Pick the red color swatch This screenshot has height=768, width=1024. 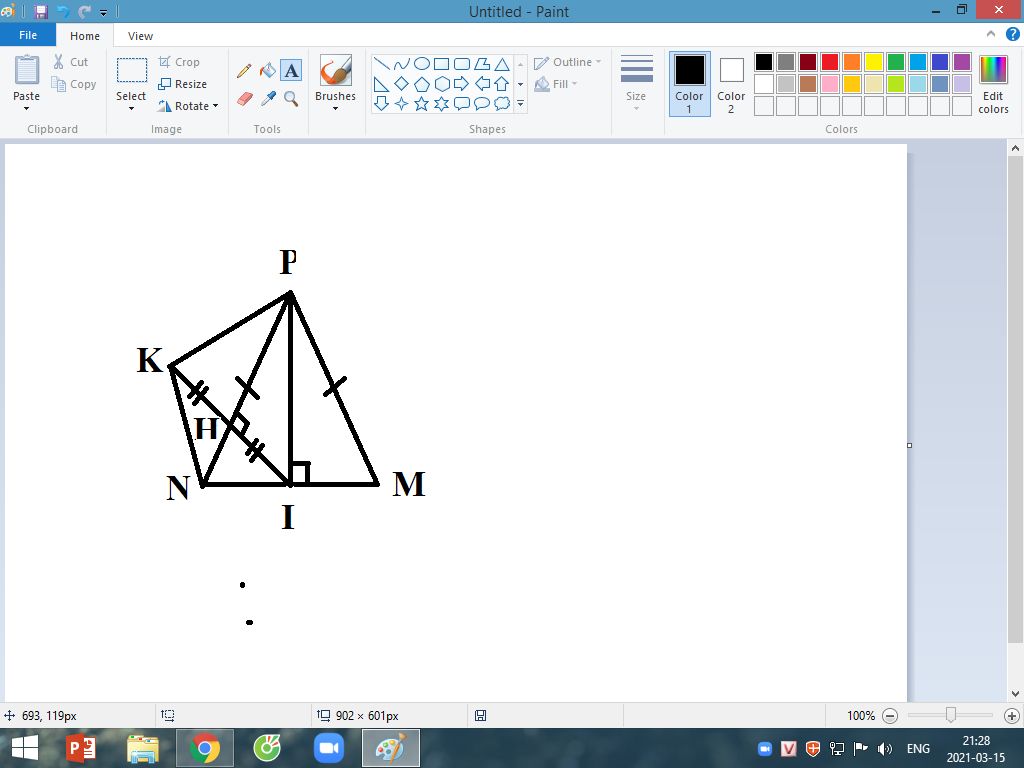pyautogui.click(x=830, y=62)
